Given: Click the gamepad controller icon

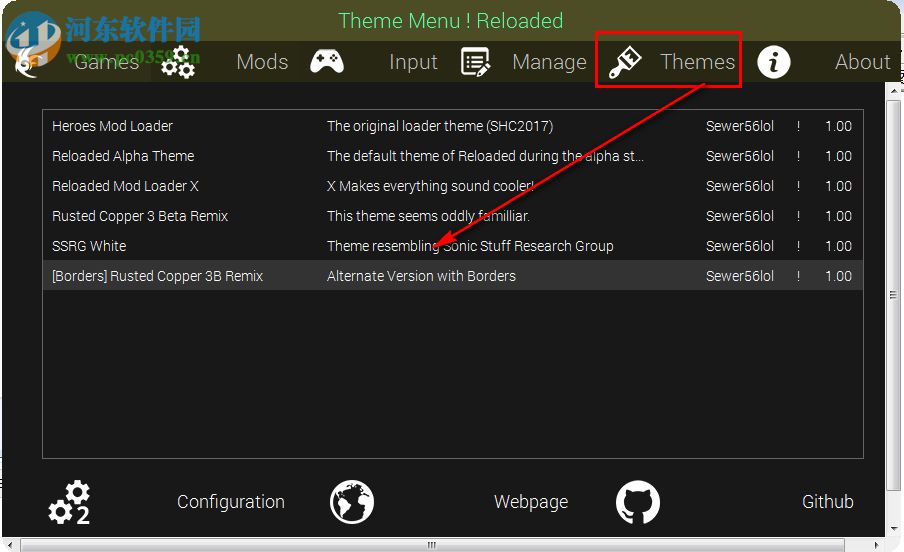Looking at the screenshot, I should pos(327,61).
